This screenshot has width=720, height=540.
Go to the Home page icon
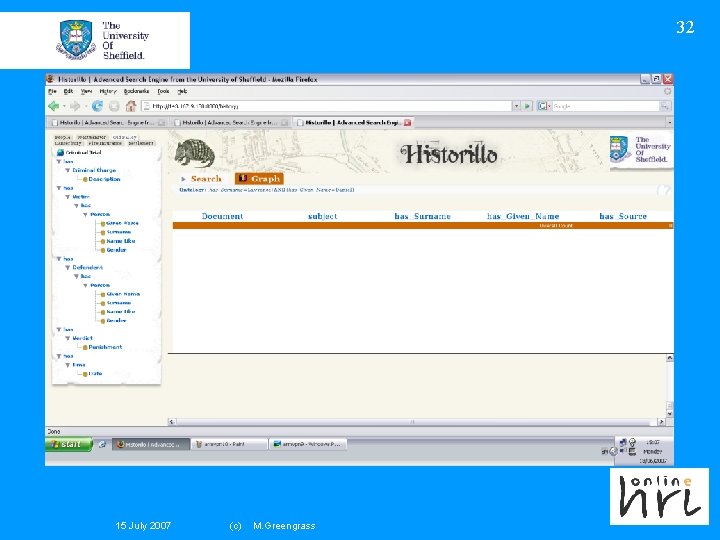(131, 106)
